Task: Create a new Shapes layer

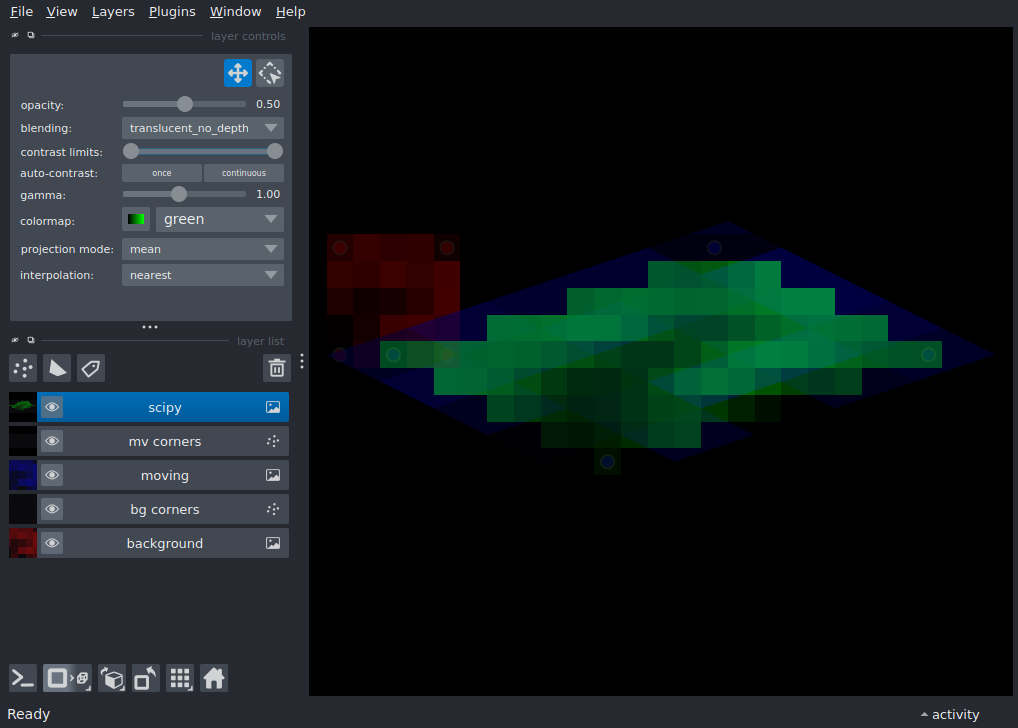Action: pos(57,368)
